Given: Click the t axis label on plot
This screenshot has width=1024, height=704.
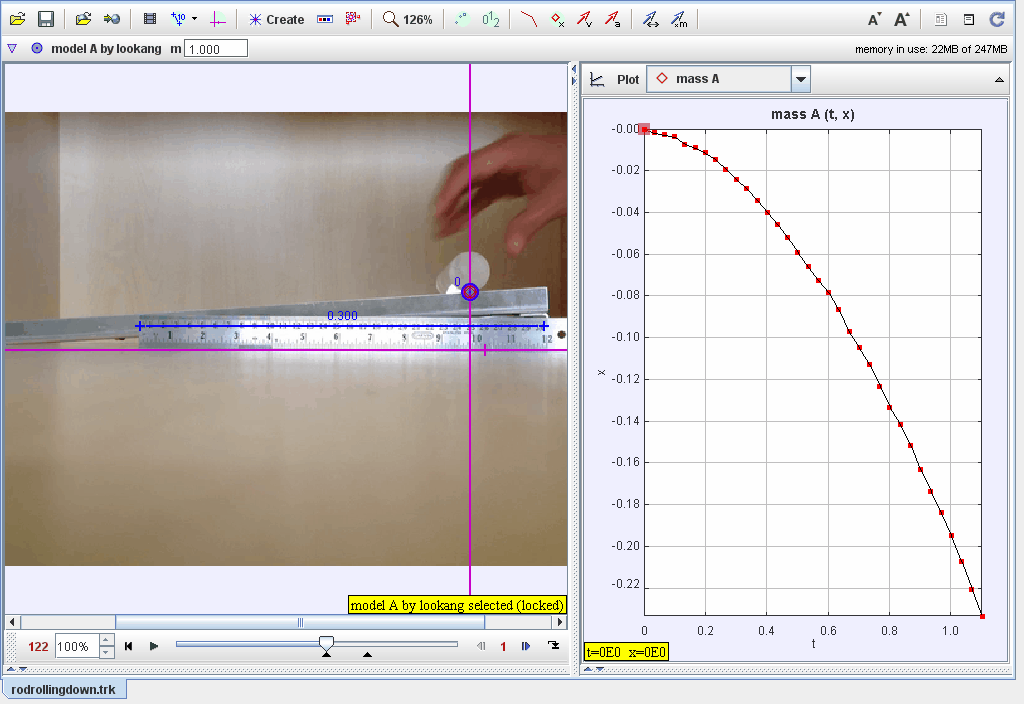Looking at the screenshot, I should click(x=813, y=644).
